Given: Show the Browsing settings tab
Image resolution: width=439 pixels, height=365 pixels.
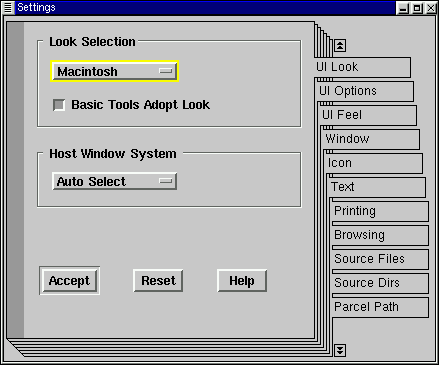Looking at the screenshot, I should tap(380, 235).
